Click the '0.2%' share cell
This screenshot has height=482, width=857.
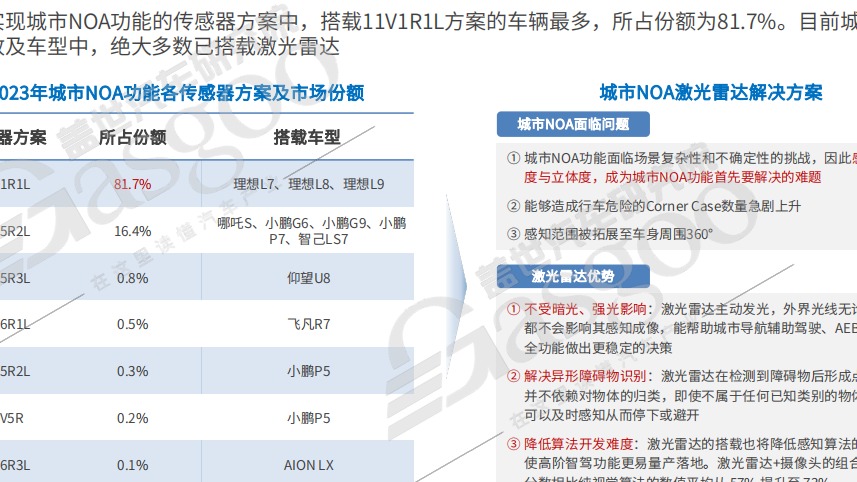pos(132,418)
